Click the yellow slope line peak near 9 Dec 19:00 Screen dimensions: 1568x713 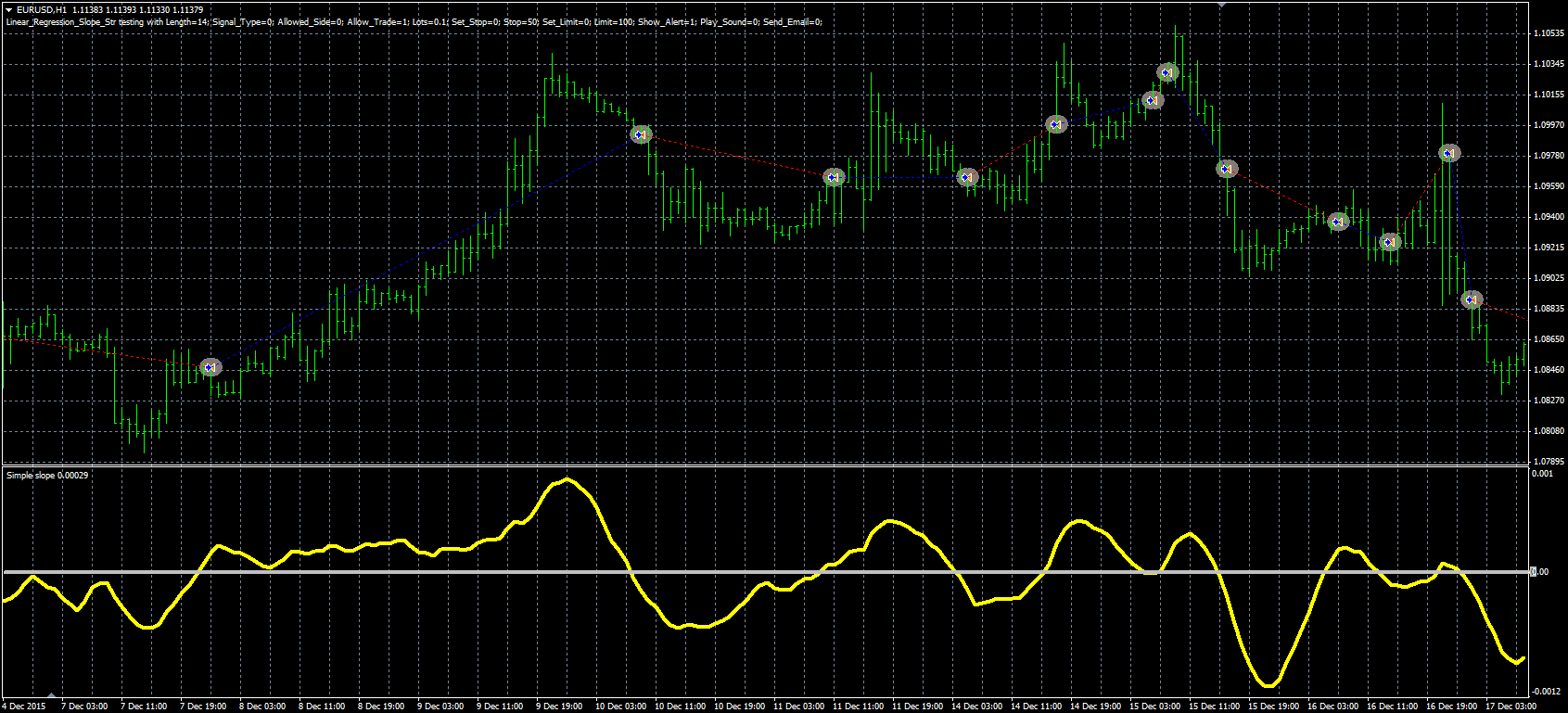point(567,479)
